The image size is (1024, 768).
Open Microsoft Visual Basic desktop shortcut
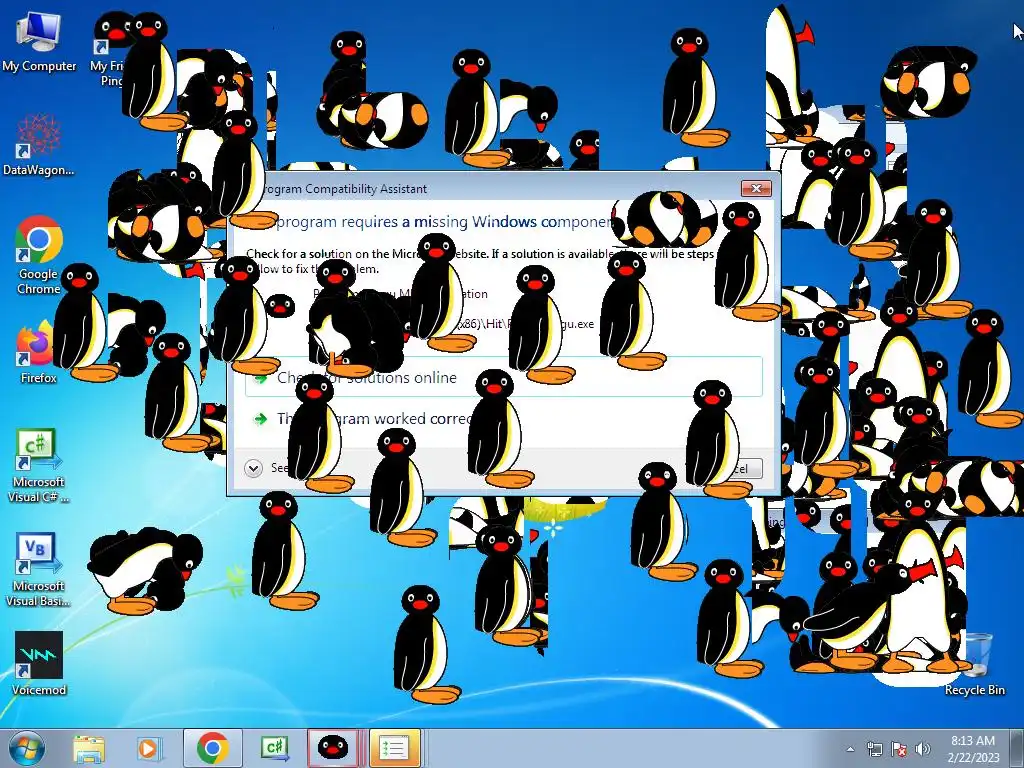click(39, 570)
